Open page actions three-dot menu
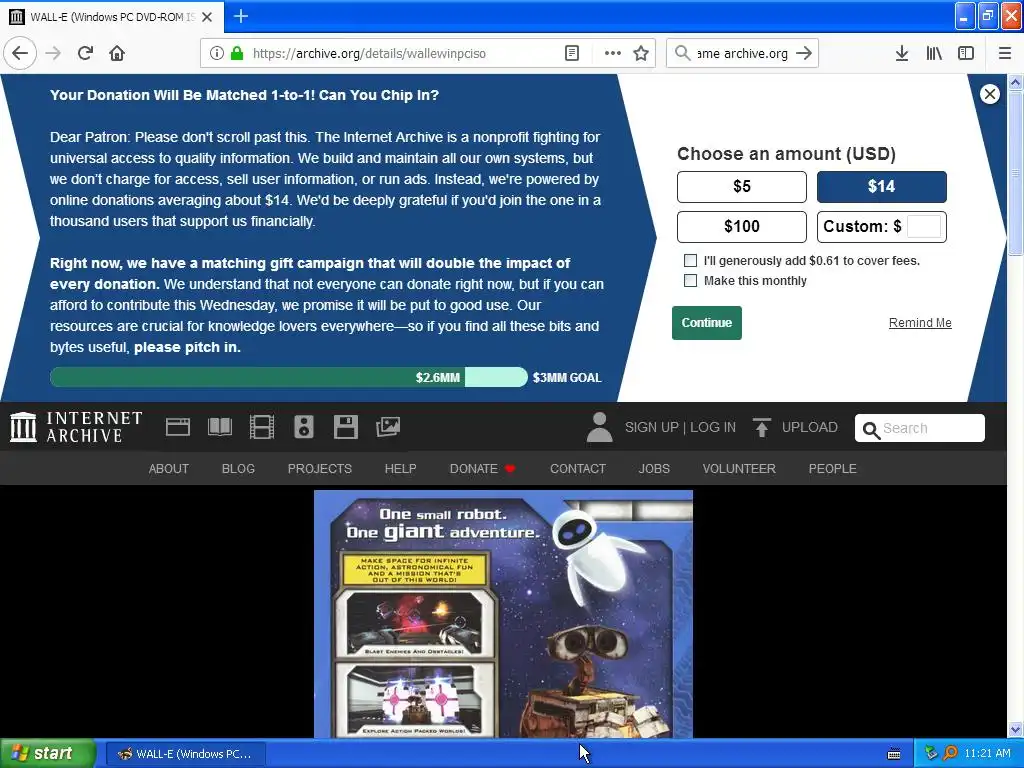1024x768 pixels. [612, 53]
